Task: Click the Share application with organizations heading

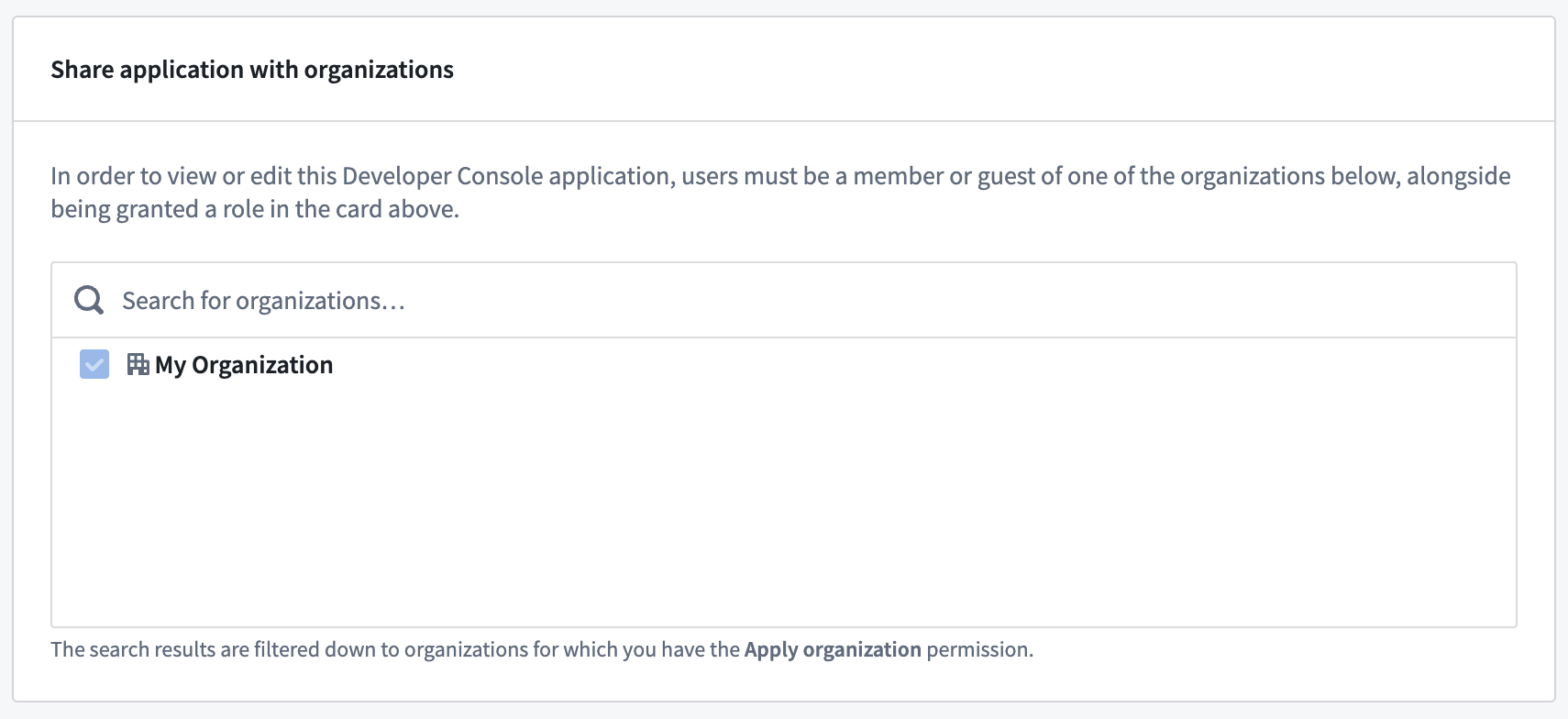Action: 252,69
